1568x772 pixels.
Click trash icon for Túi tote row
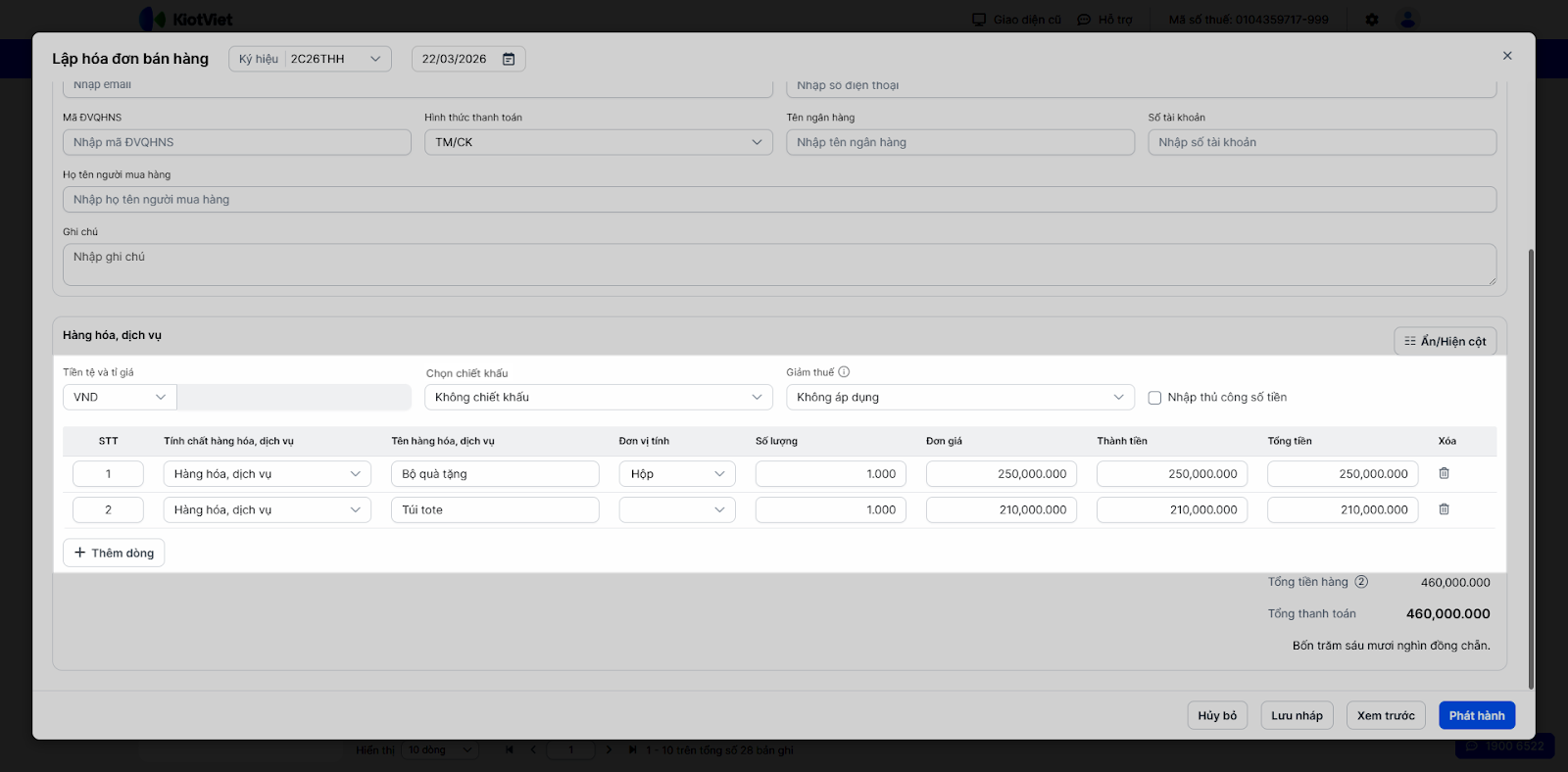pos(1444,509)
